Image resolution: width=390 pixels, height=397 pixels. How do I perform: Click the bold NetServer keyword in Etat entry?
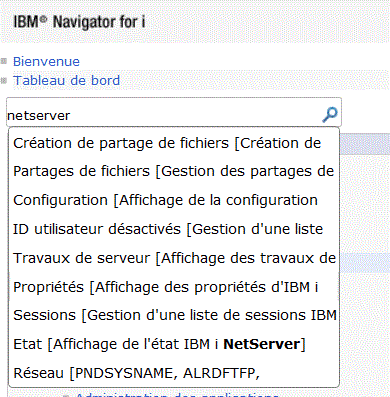(262, 344)
